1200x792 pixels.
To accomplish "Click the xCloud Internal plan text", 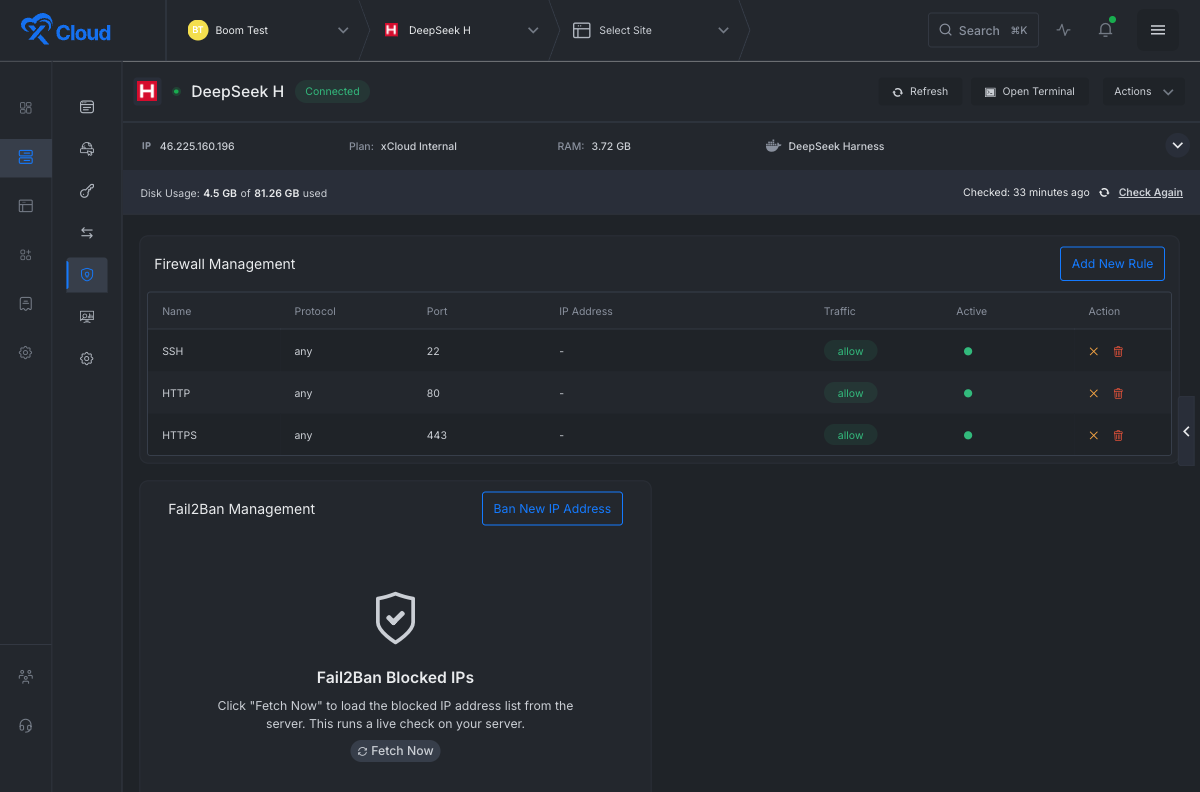I will point(419,146).
